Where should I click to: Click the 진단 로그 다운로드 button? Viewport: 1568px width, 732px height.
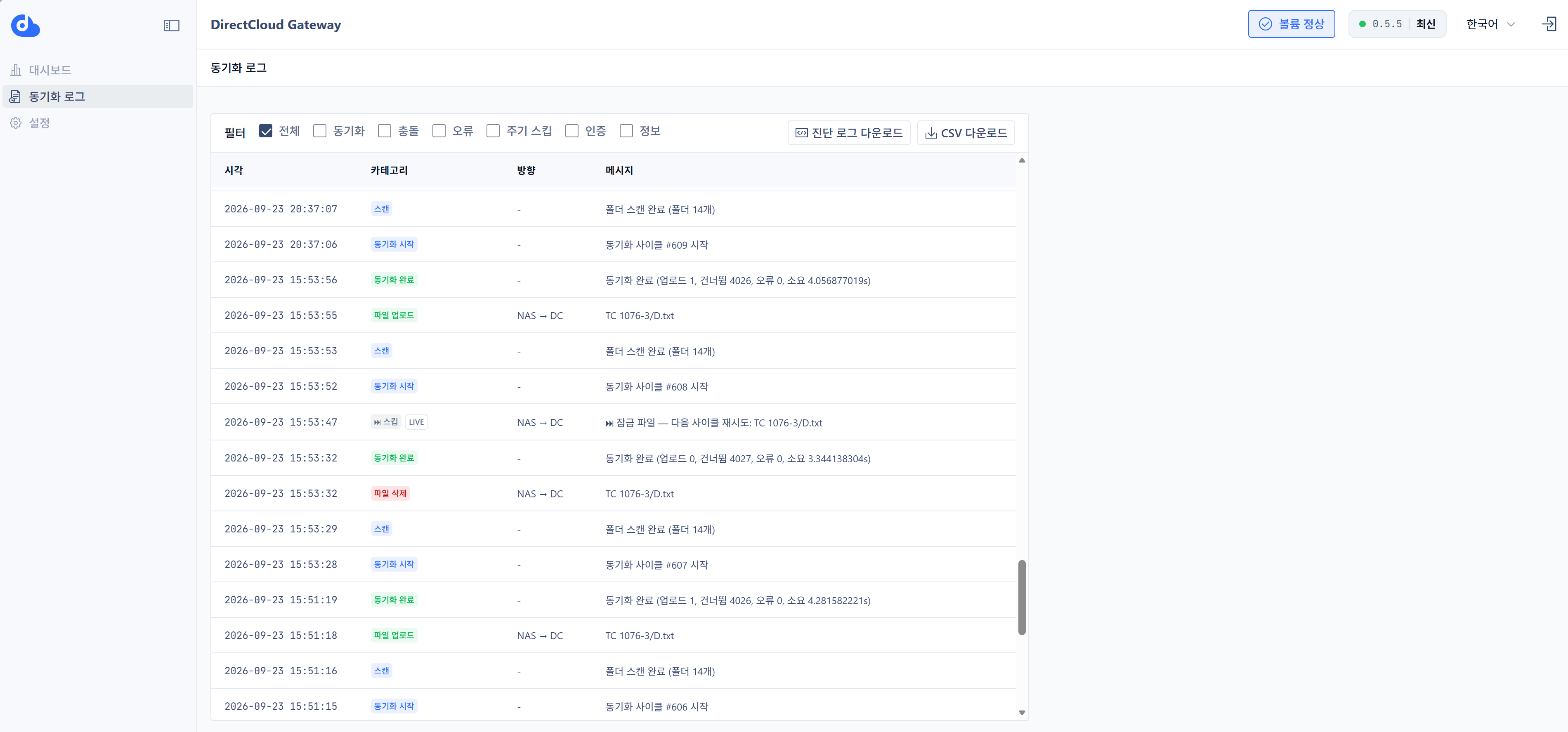tap(848, 133)
